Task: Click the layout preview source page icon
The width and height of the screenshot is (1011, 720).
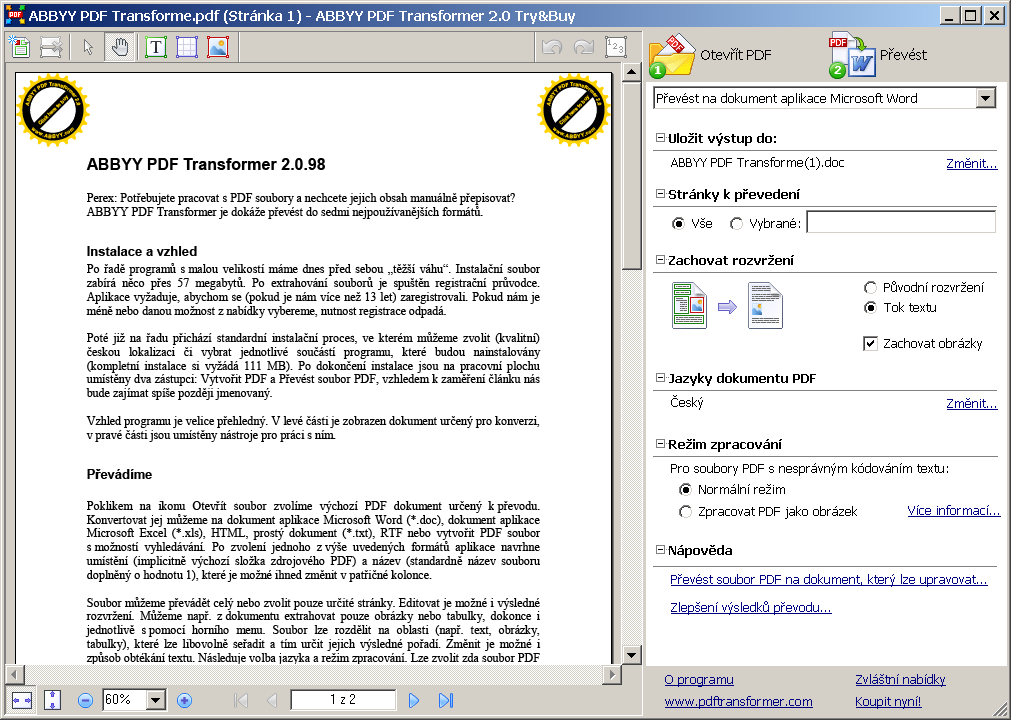Action: coord(689,306)
